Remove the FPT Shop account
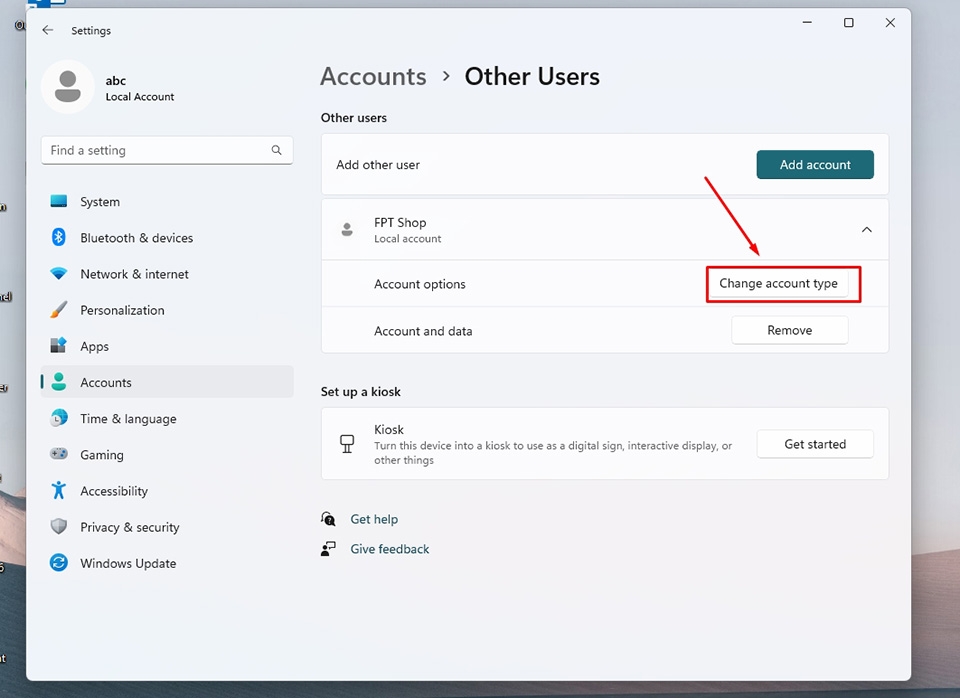The image size is (960, 698). click(x=790, y=330)
